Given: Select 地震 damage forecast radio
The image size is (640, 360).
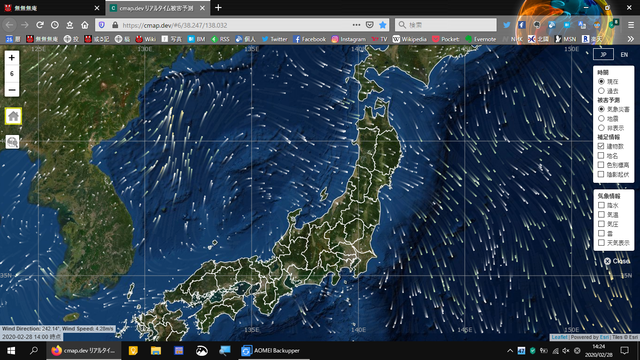Looking at the screenshot, I should coord(601,118).
